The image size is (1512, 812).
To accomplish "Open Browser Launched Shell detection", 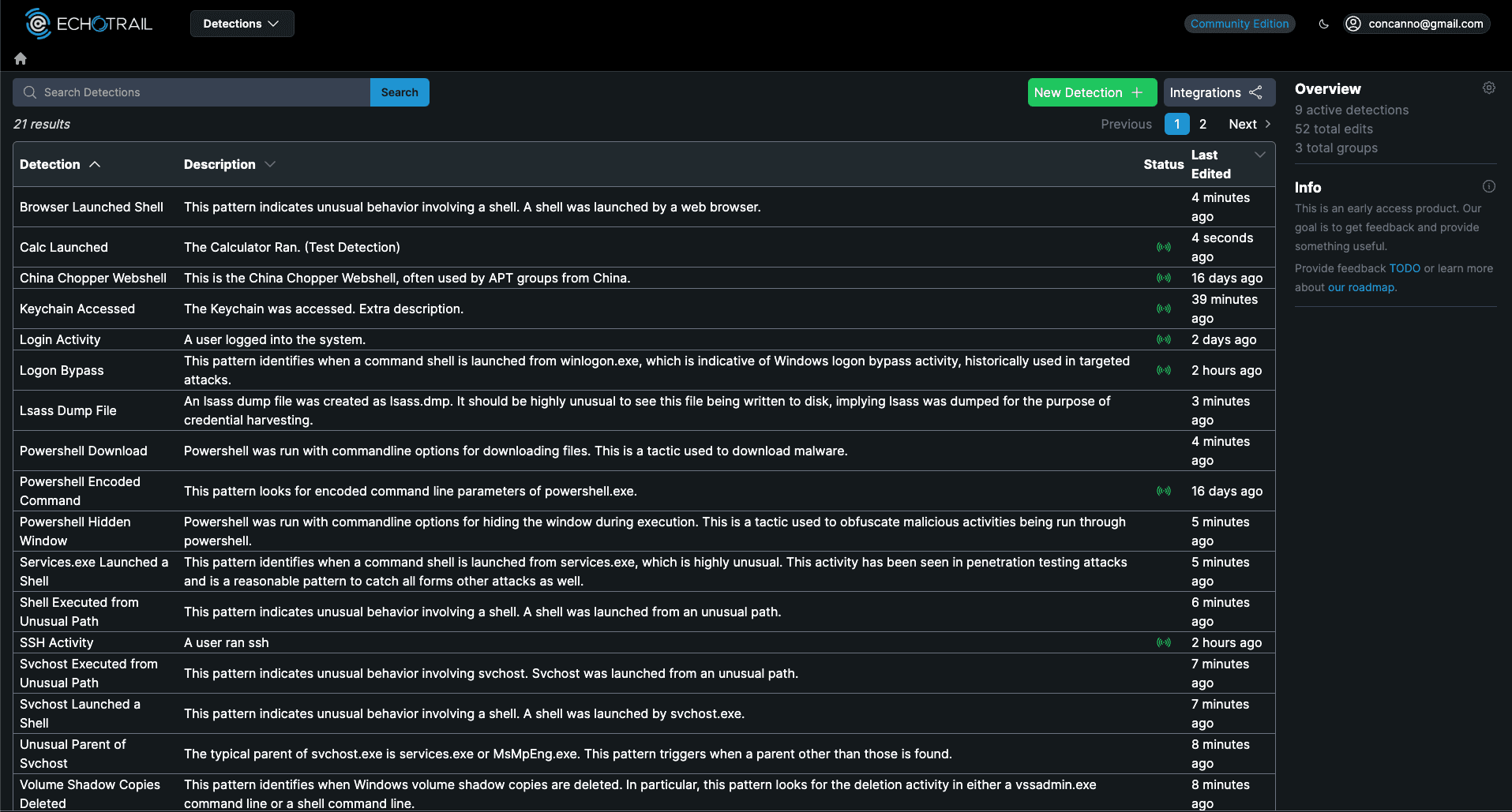I will click(92, 207).
